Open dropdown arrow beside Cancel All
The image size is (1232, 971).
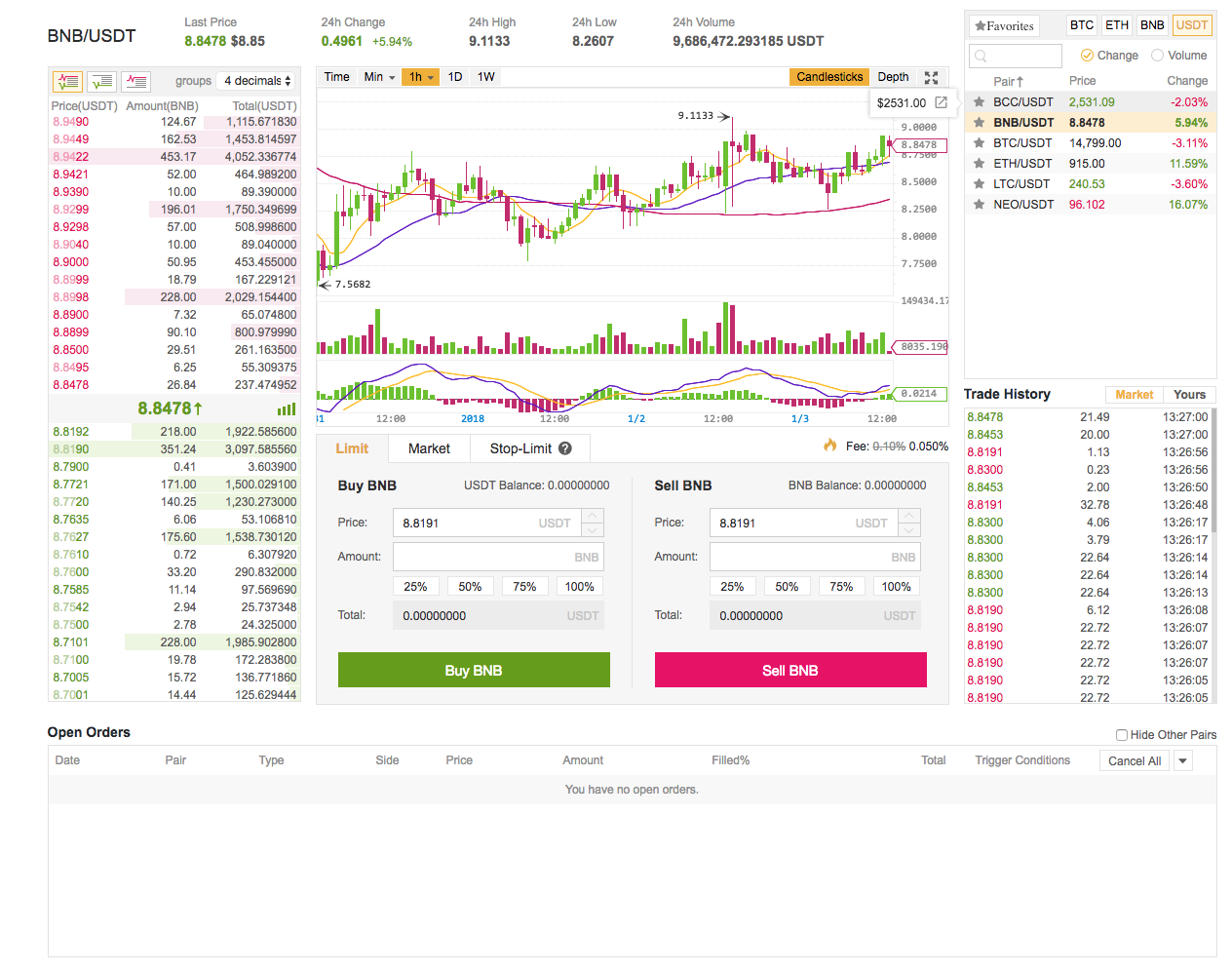(x=1183, y=761)
